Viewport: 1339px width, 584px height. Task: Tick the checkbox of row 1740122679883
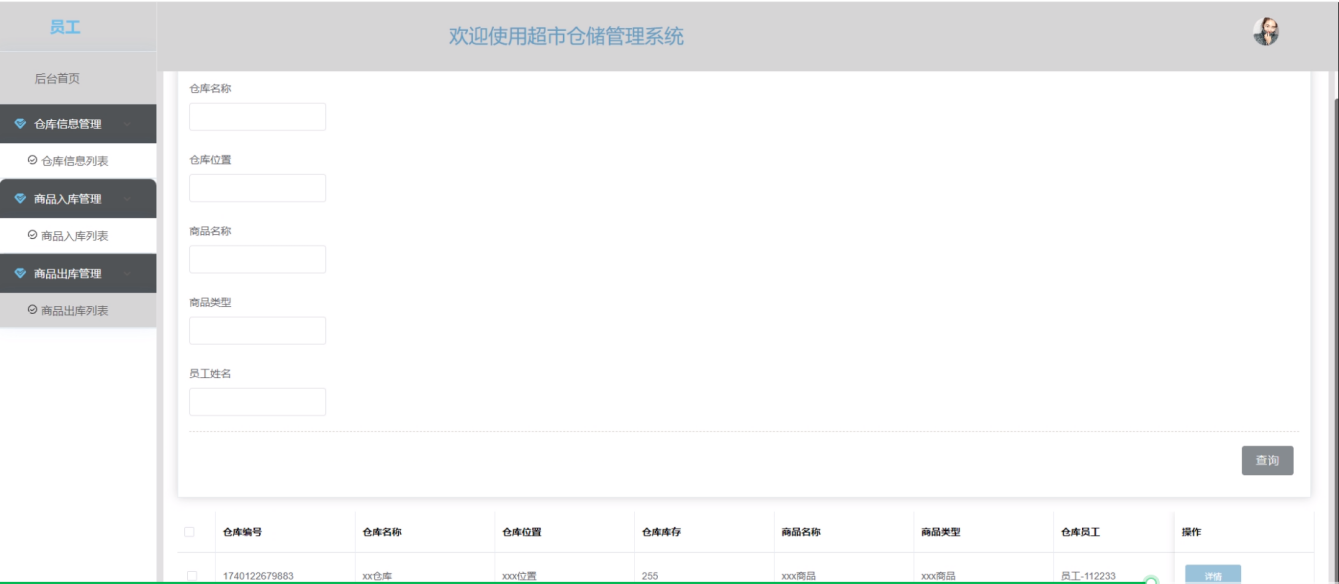[x=192, y=576]
